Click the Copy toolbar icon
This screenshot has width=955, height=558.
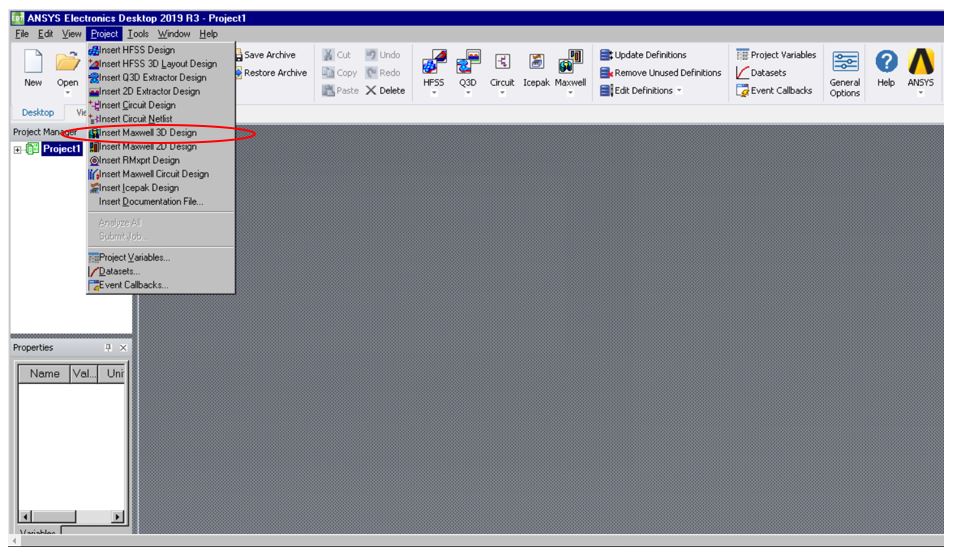(329, 72)
